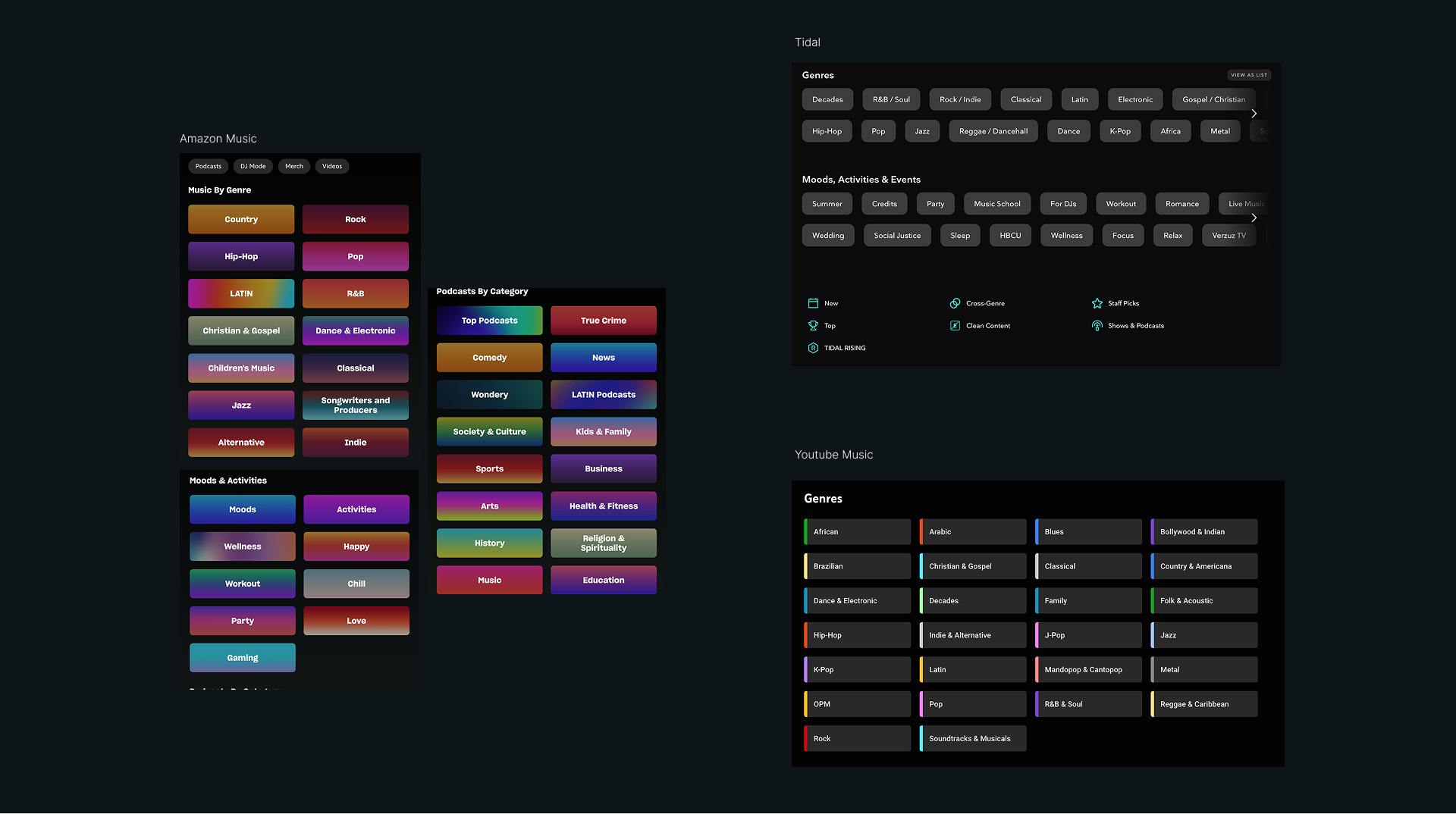Click the Shows & Podcasts broadcast icon
Screen dimensions: 1456x814
point(1097,326)
